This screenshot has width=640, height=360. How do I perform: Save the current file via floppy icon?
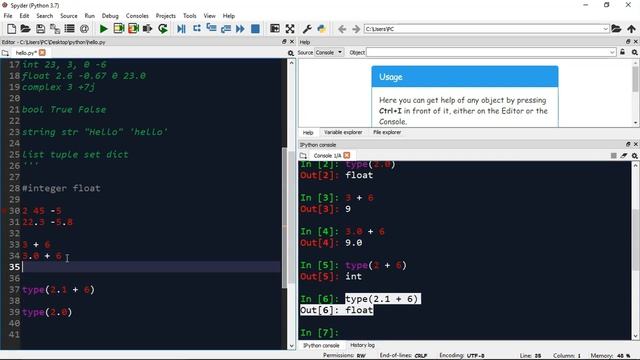click(x=40, y=29)
